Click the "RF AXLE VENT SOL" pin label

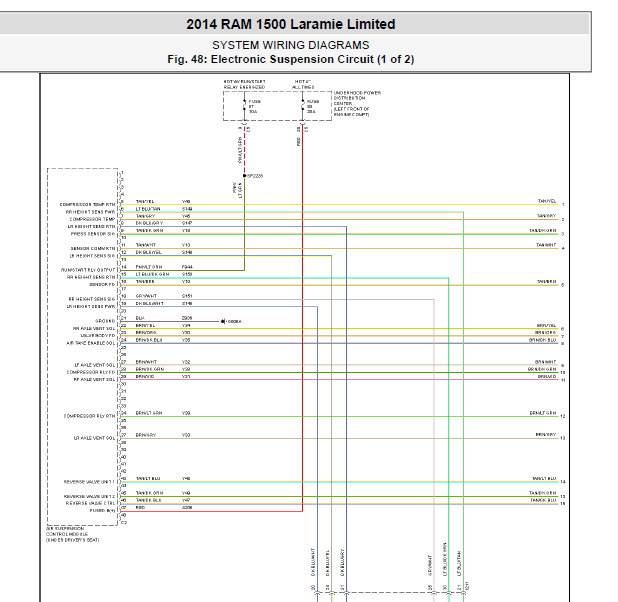95,380
